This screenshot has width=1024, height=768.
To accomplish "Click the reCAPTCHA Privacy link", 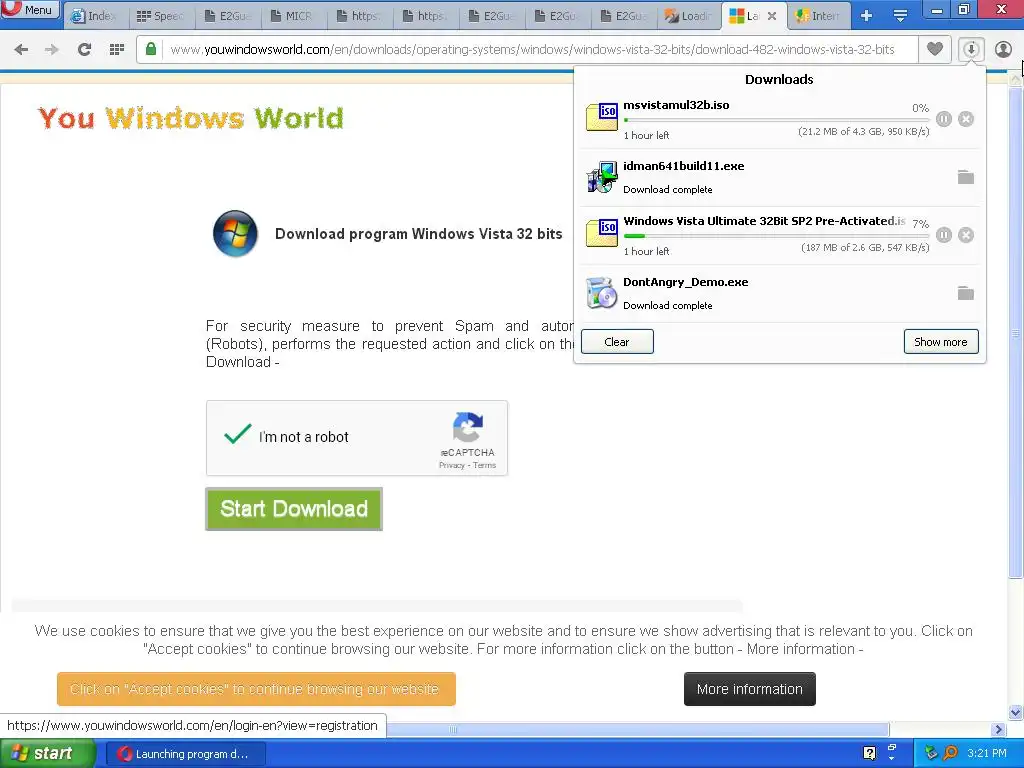I will click(x=451, y=465).
